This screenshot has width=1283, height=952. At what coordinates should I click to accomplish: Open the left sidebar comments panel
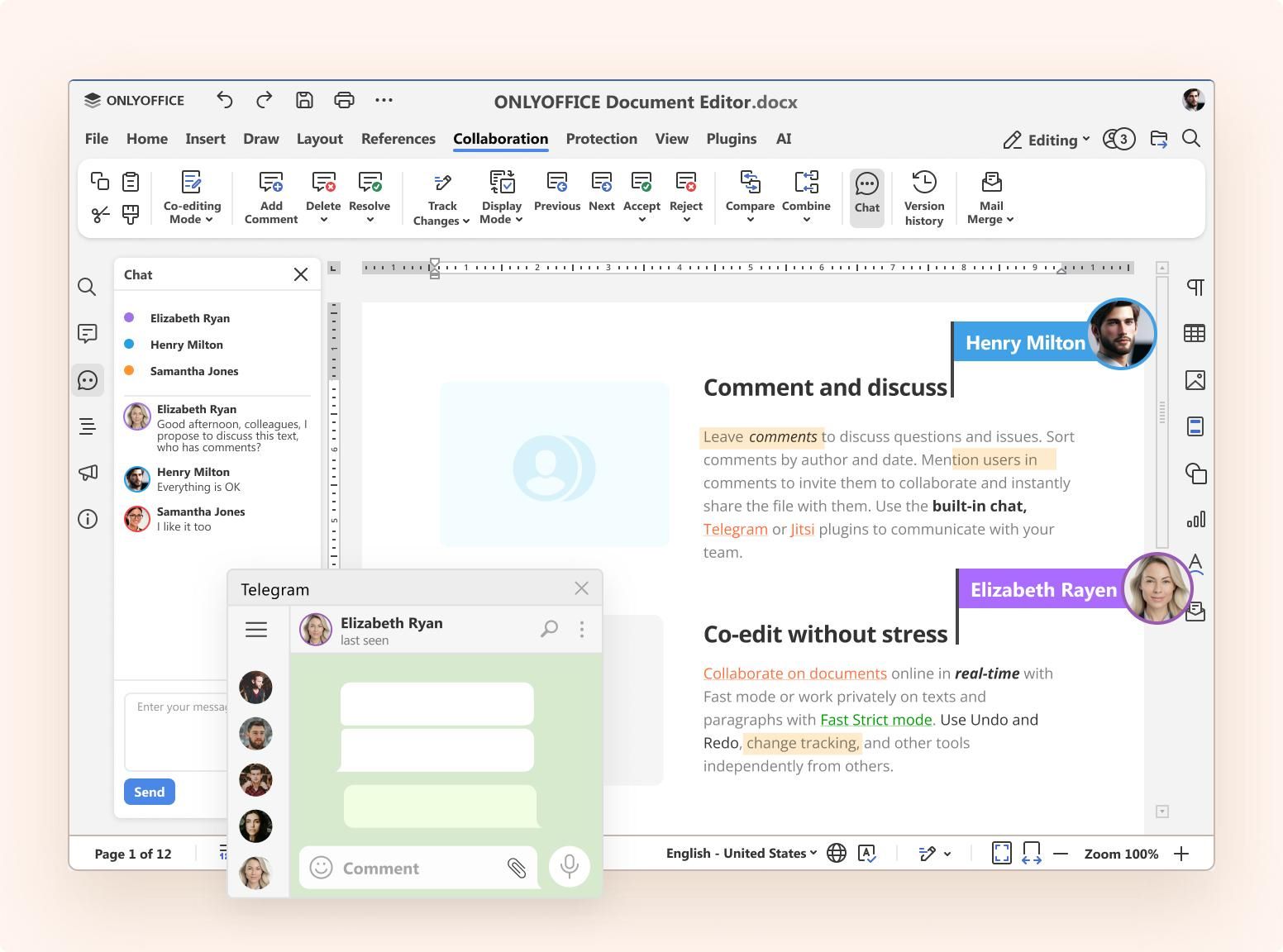pyautogui.click(x=87, y=333)
